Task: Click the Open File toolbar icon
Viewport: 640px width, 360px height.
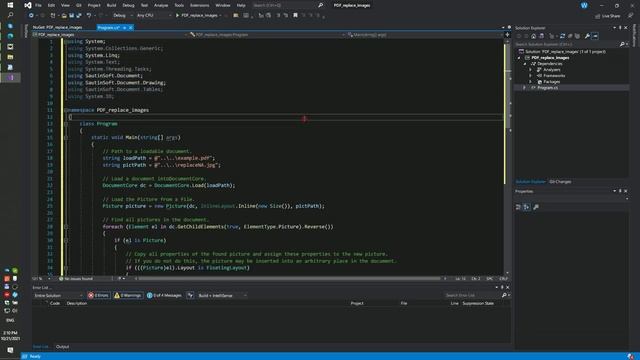Action: [x=64, y=16]
